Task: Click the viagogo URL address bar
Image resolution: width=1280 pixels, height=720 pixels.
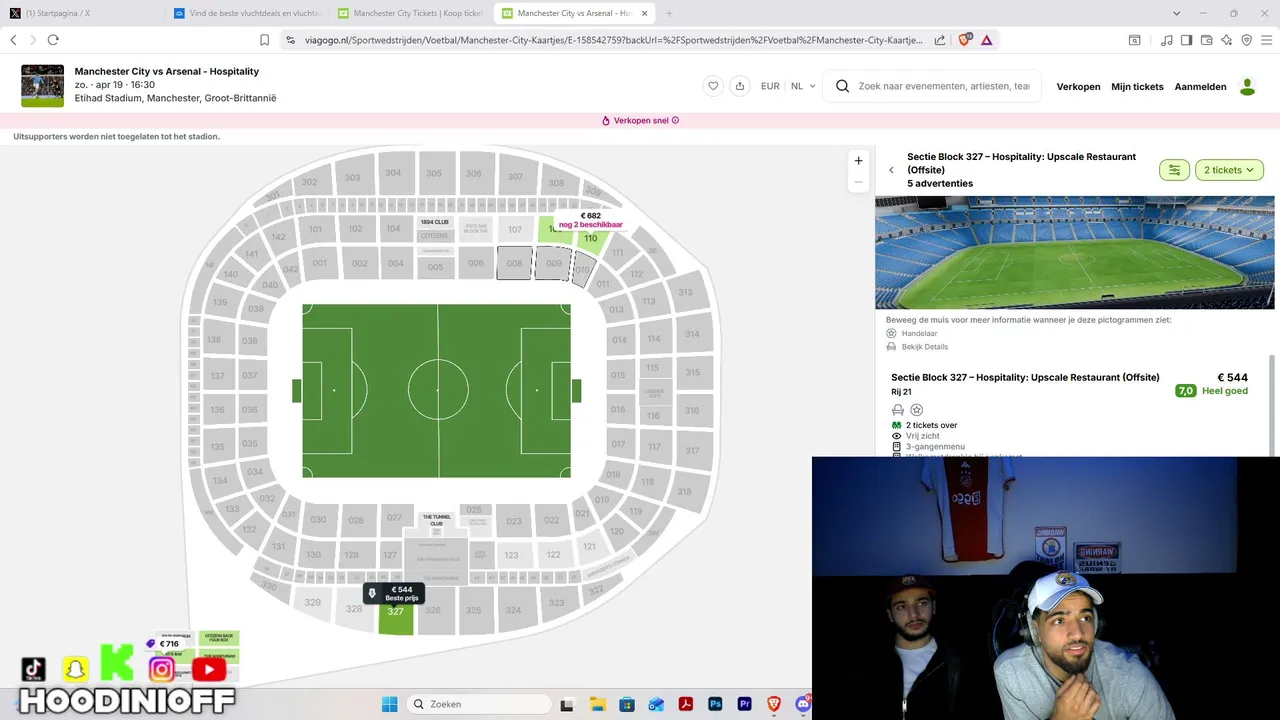Action: (613, 40)
